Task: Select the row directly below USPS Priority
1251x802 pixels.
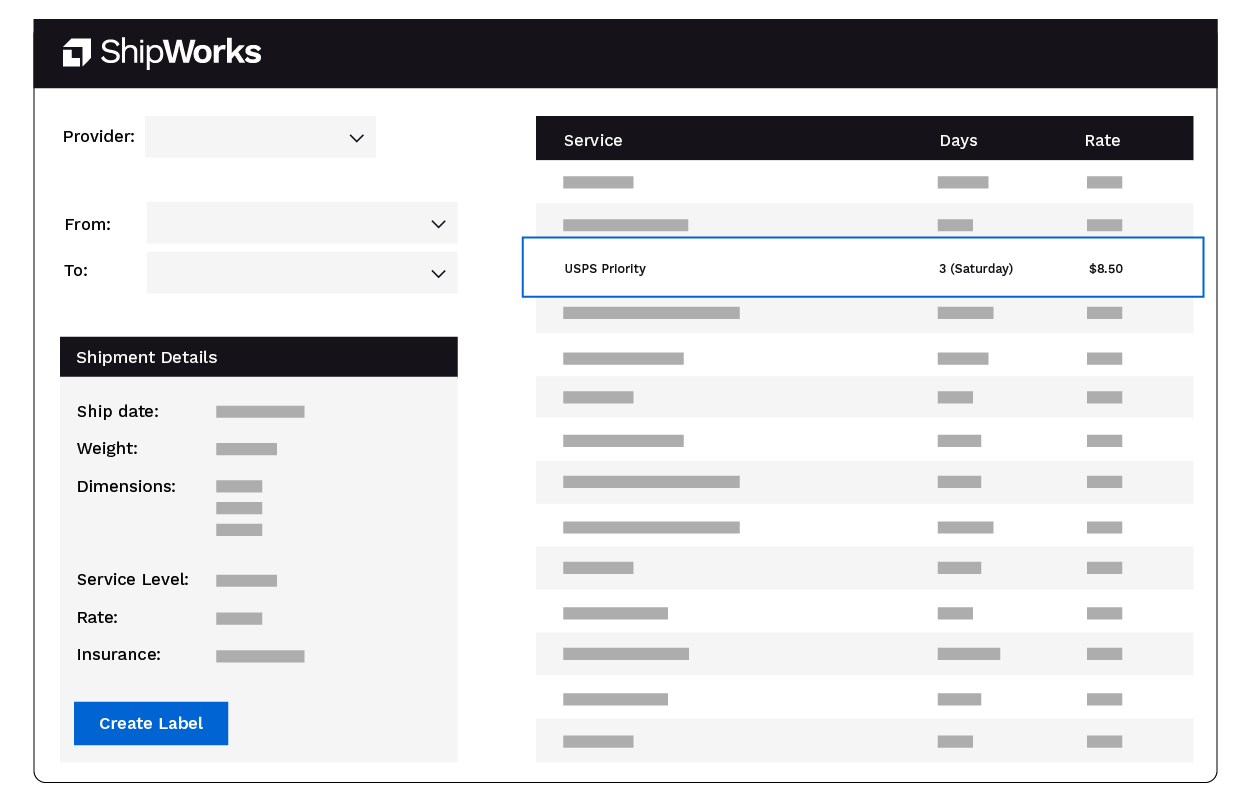Action: click(x=864, y=313)
